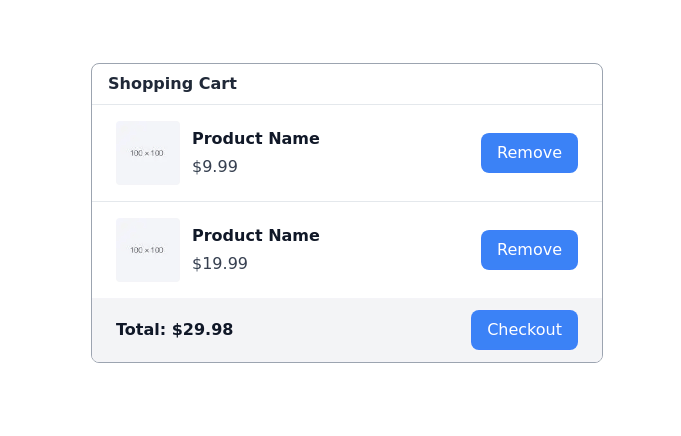Screen dimensions: 681x436
Task: Click the Total label in the footer
Action: 141,330
